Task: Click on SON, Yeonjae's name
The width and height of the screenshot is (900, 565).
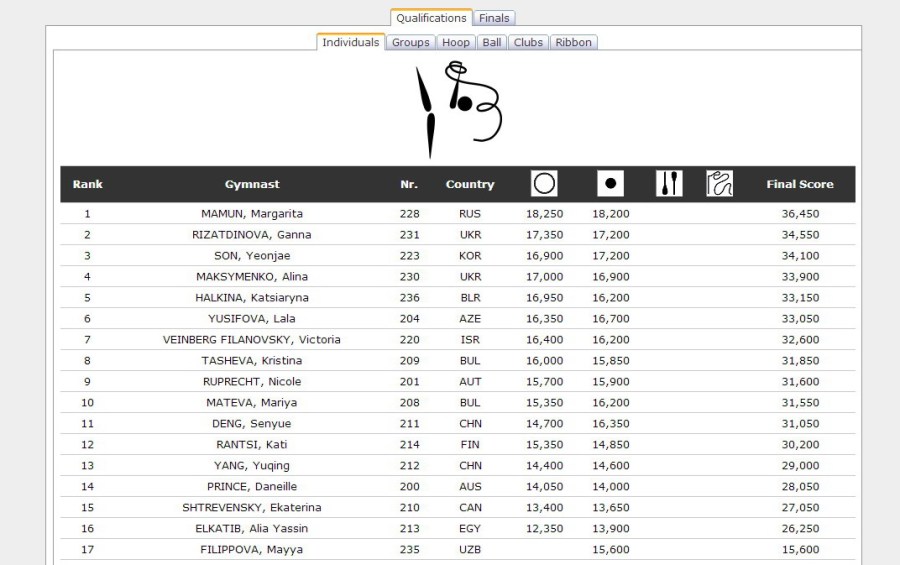Action: [x=252, y=256]
